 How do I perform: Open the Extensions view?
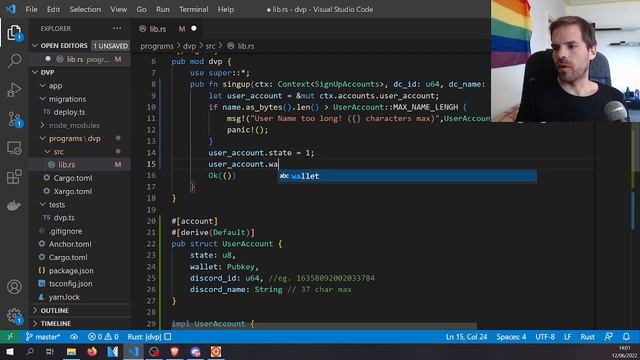coord(14,176)
